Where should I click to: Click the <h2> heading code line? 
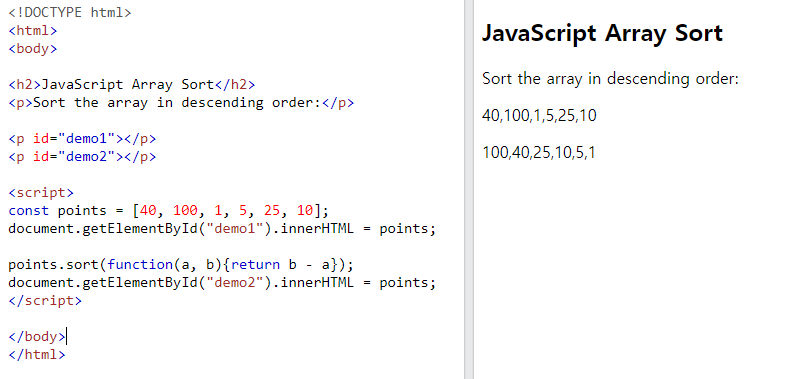click(132, 85)
